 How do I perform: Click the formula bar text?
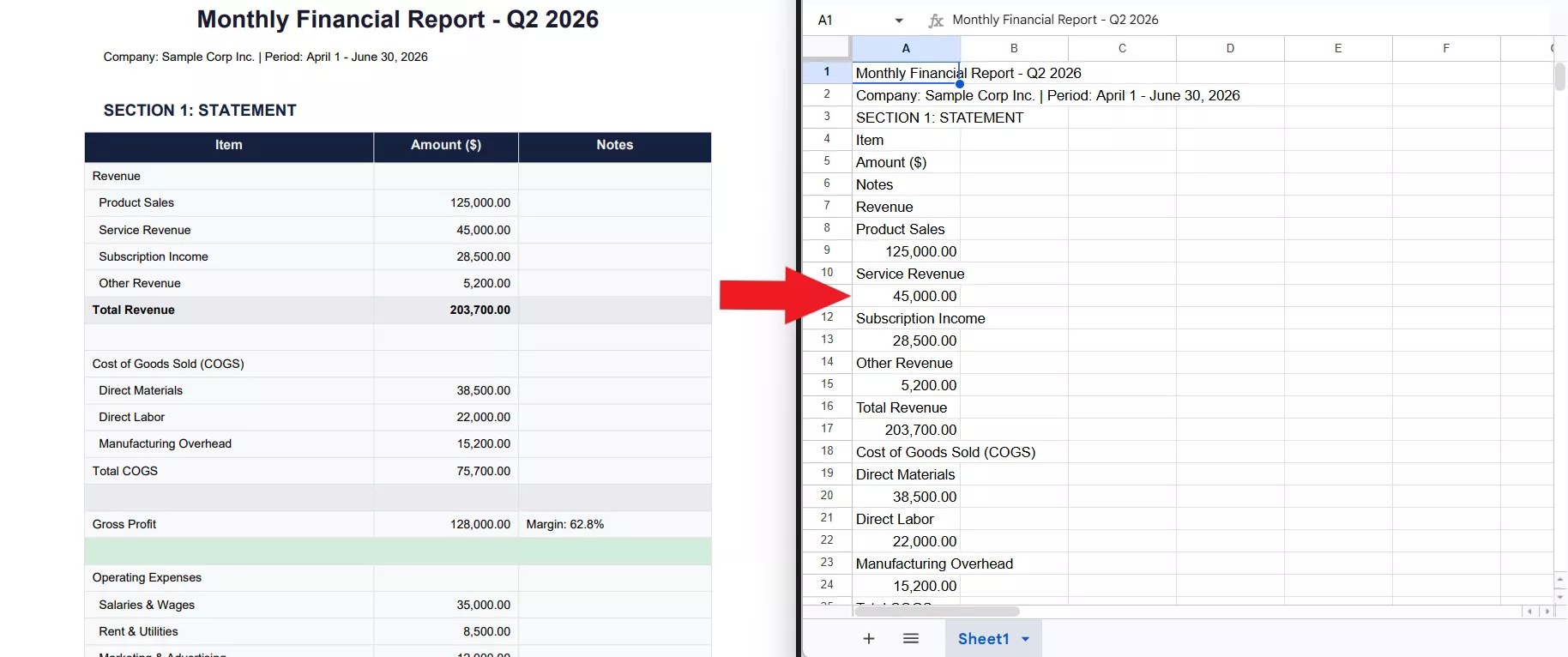1055,20
